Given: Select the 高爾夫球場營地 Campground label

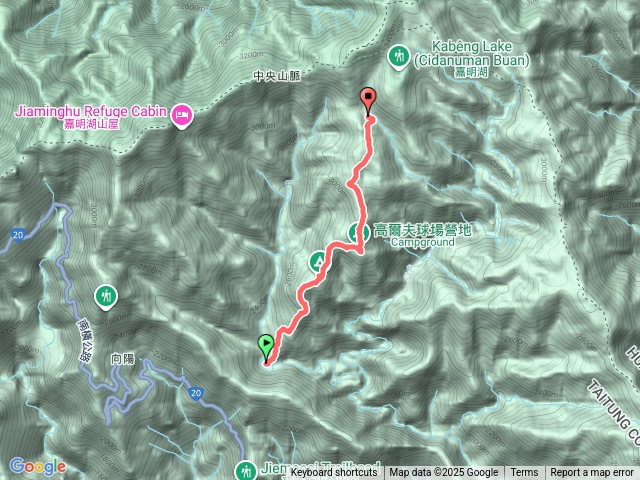Looking at the screenshot, I should click(423, 236).
